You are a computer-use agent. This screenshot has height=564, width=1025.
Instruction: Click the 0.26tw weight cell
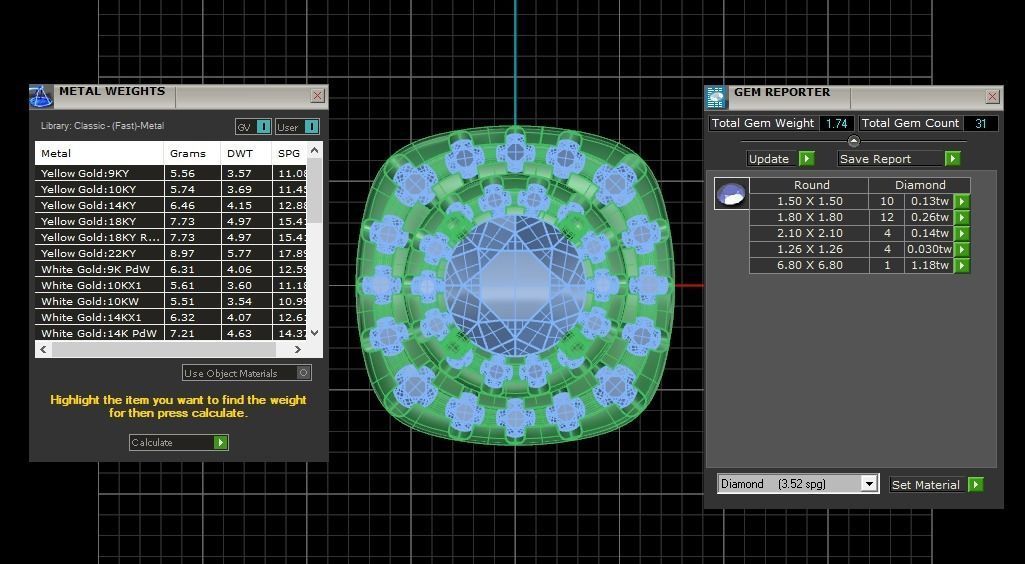[929, 217]
